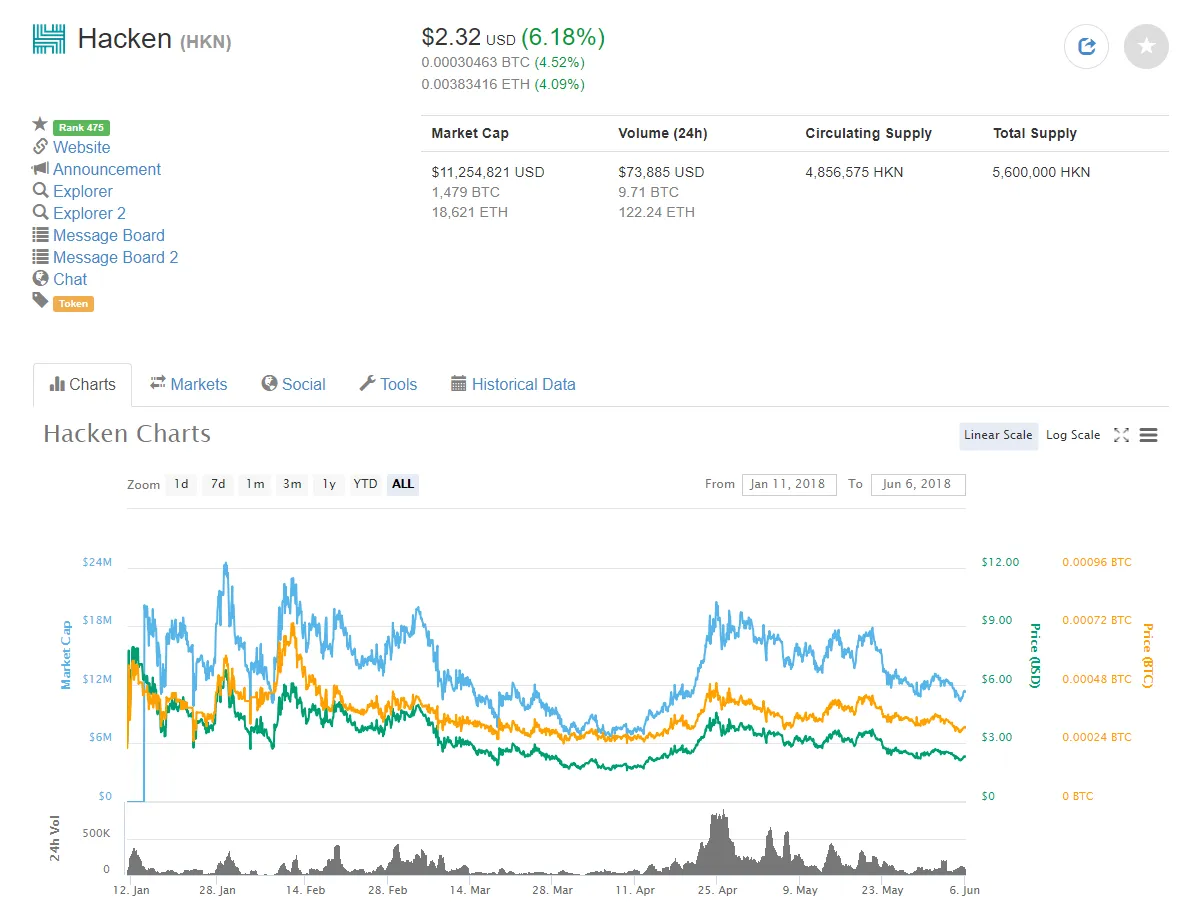Click the magnifier icon beside Explorer 2
Screen dimensions: 1198x903
point(40,212)
